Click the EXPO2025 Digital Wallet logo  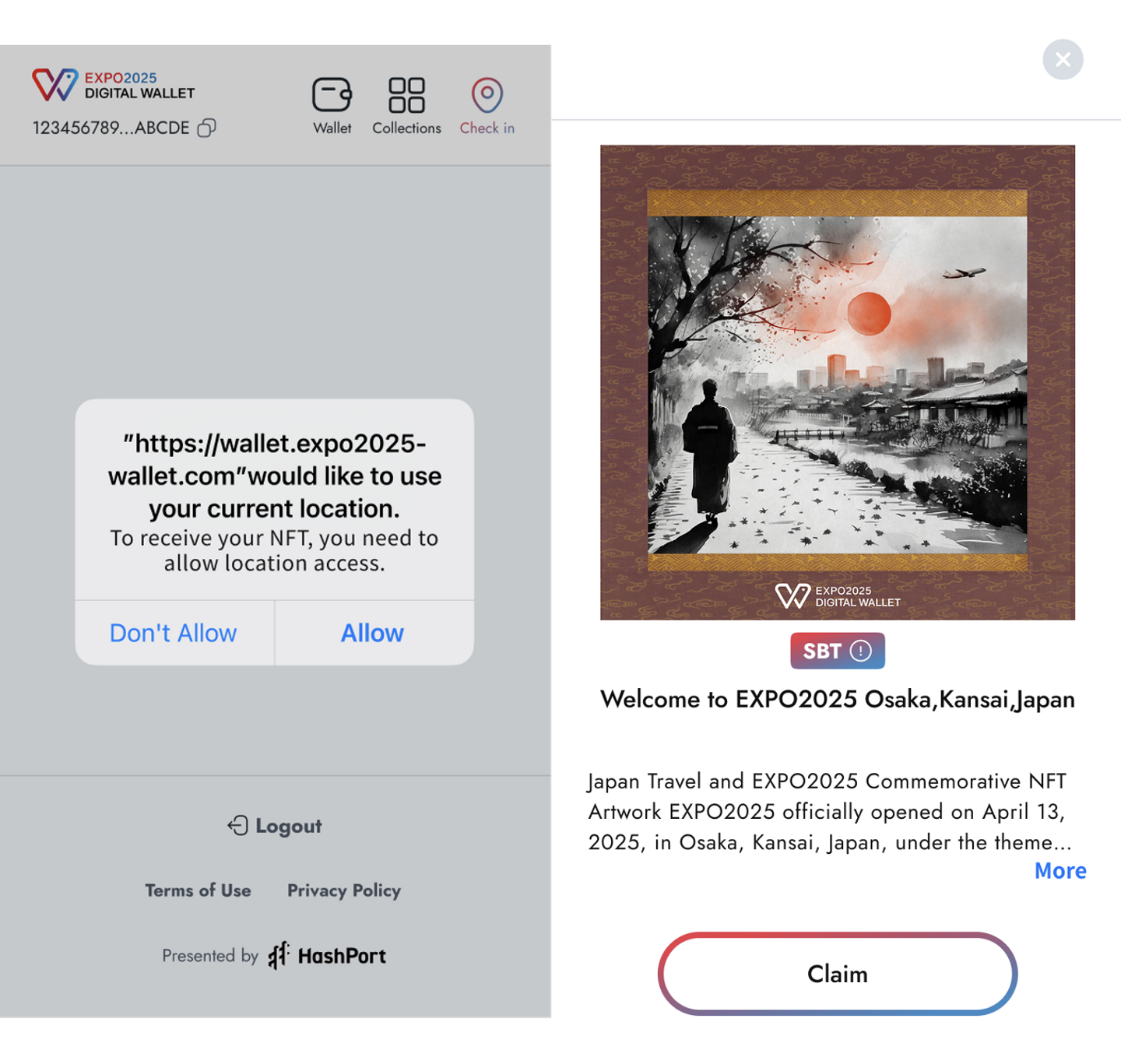point(114,85)
